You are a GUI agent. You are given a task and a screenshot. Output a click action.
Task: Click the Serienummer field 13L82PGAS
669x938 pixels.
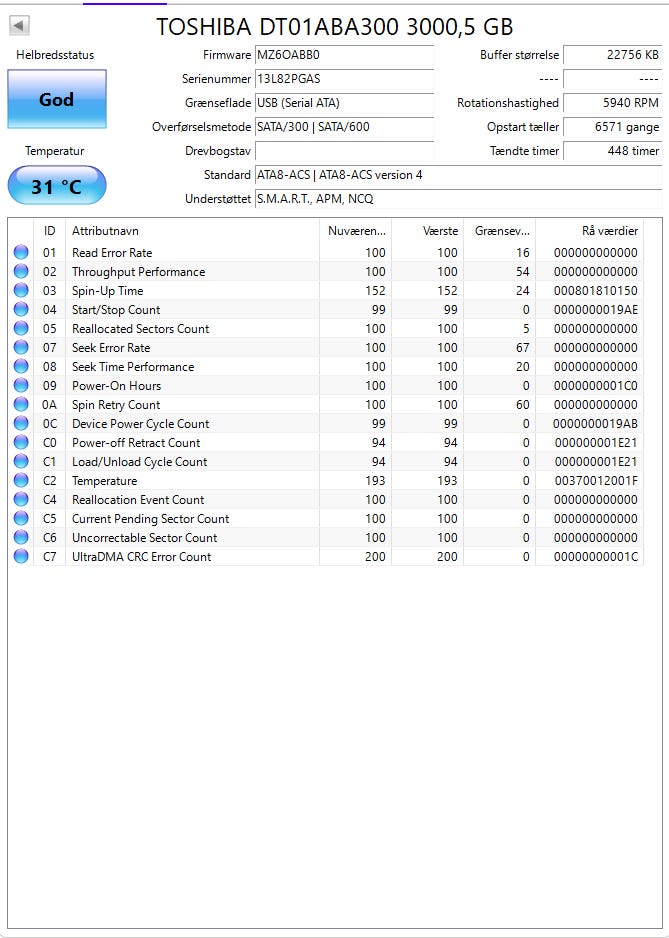tap(344, 79)
